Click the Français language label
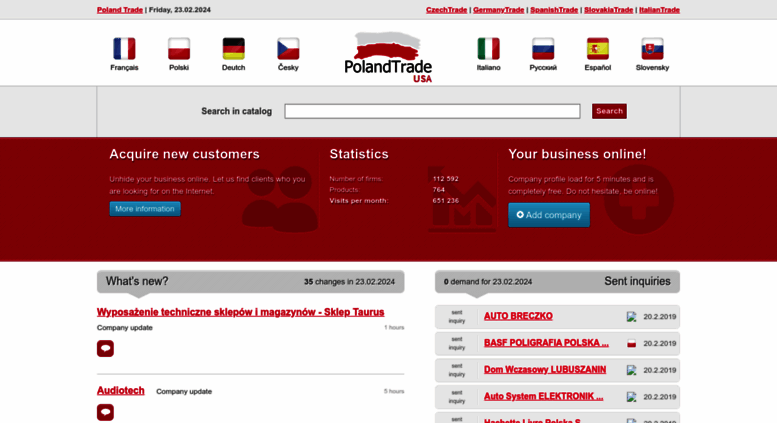 click(124, 68)
